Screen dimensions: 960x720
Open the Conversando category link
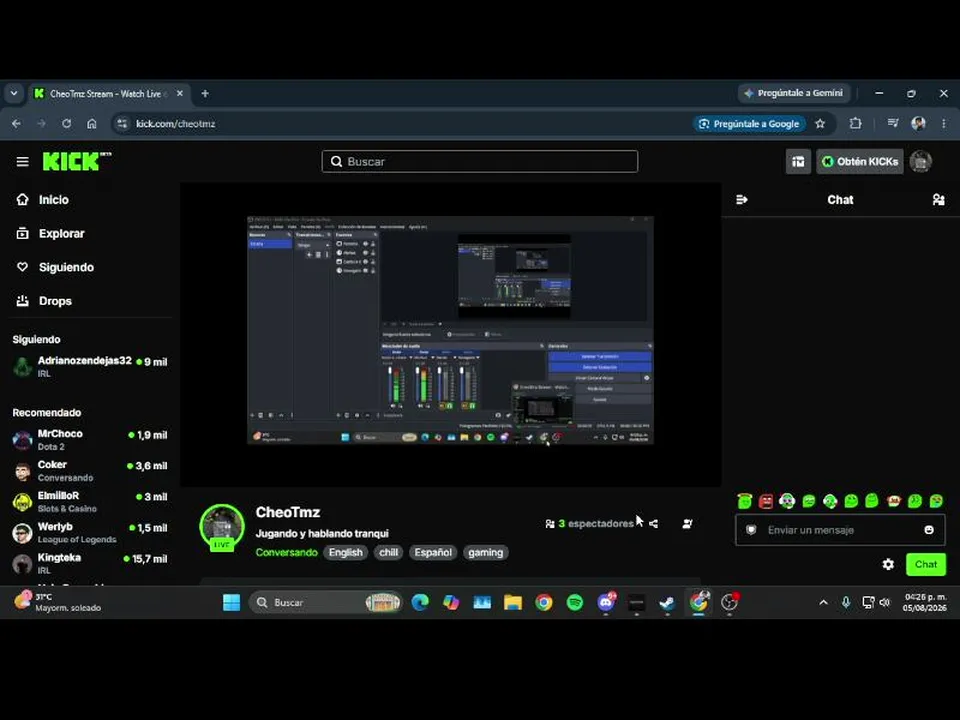click(287, 552)
